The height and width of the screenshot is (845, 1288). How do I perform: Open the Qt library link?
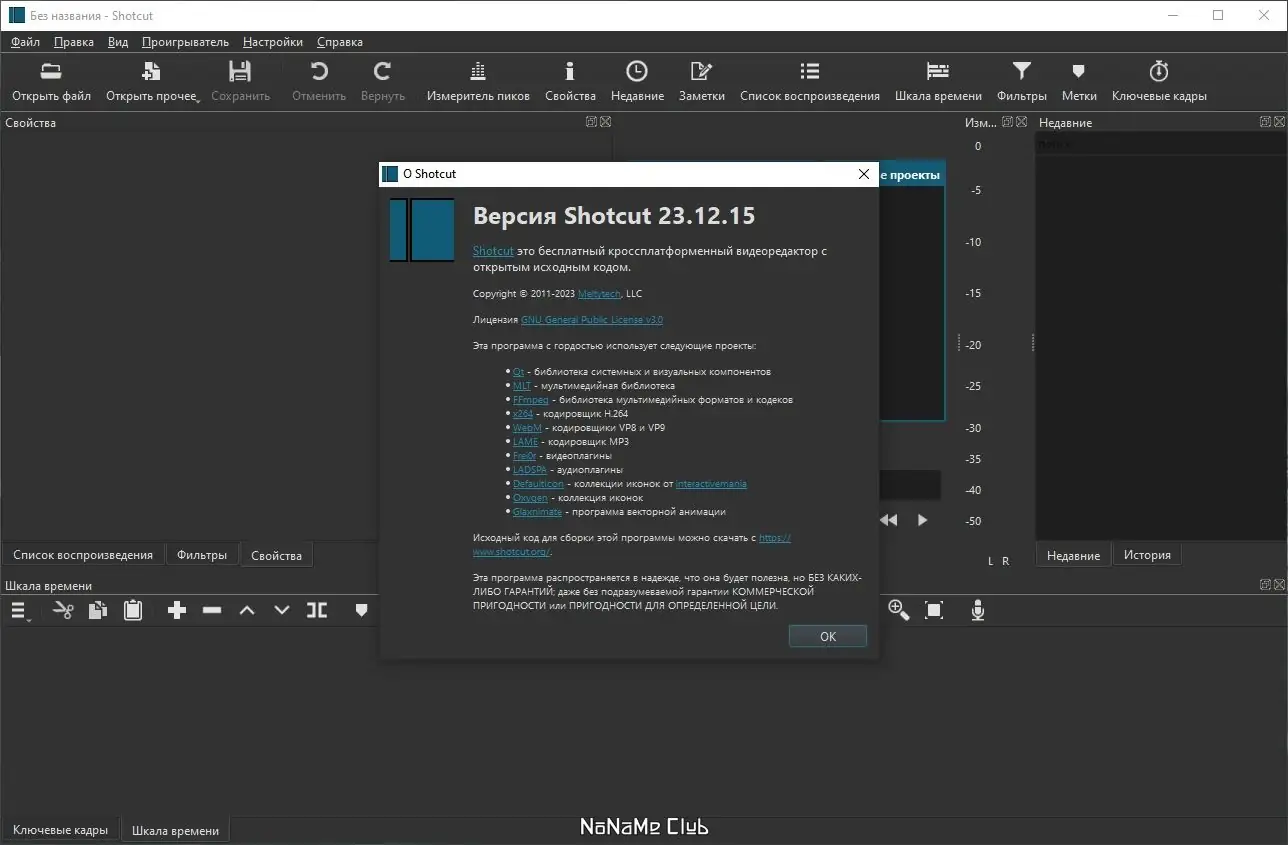point(518,372)
